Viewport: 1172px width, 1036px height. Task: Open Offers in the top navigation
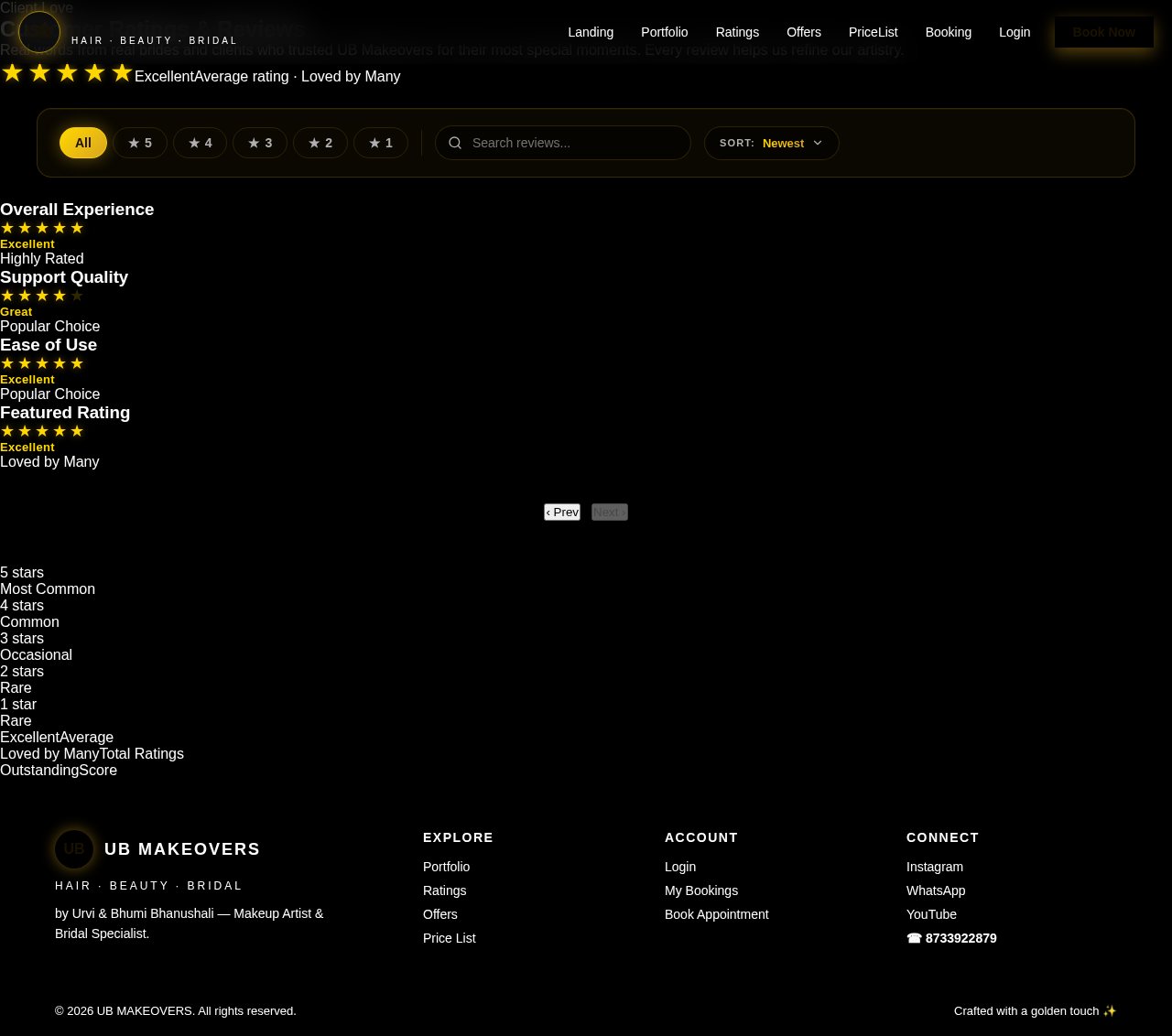[804, 32]
